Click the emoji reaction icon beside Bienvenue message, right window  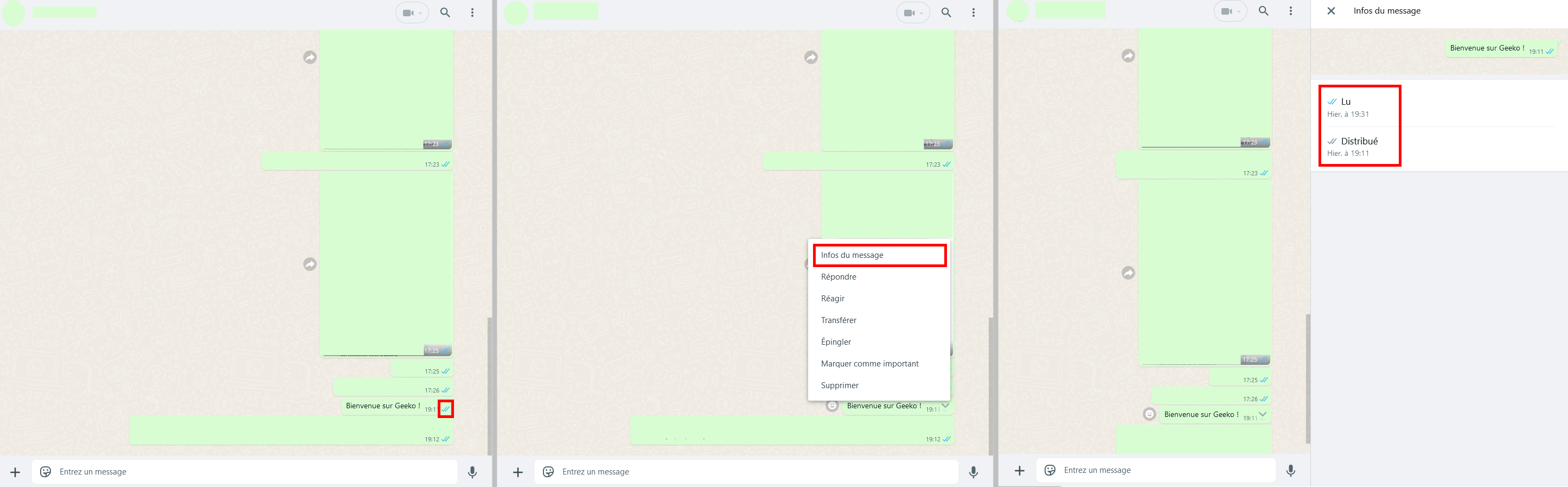point(1149,414)
